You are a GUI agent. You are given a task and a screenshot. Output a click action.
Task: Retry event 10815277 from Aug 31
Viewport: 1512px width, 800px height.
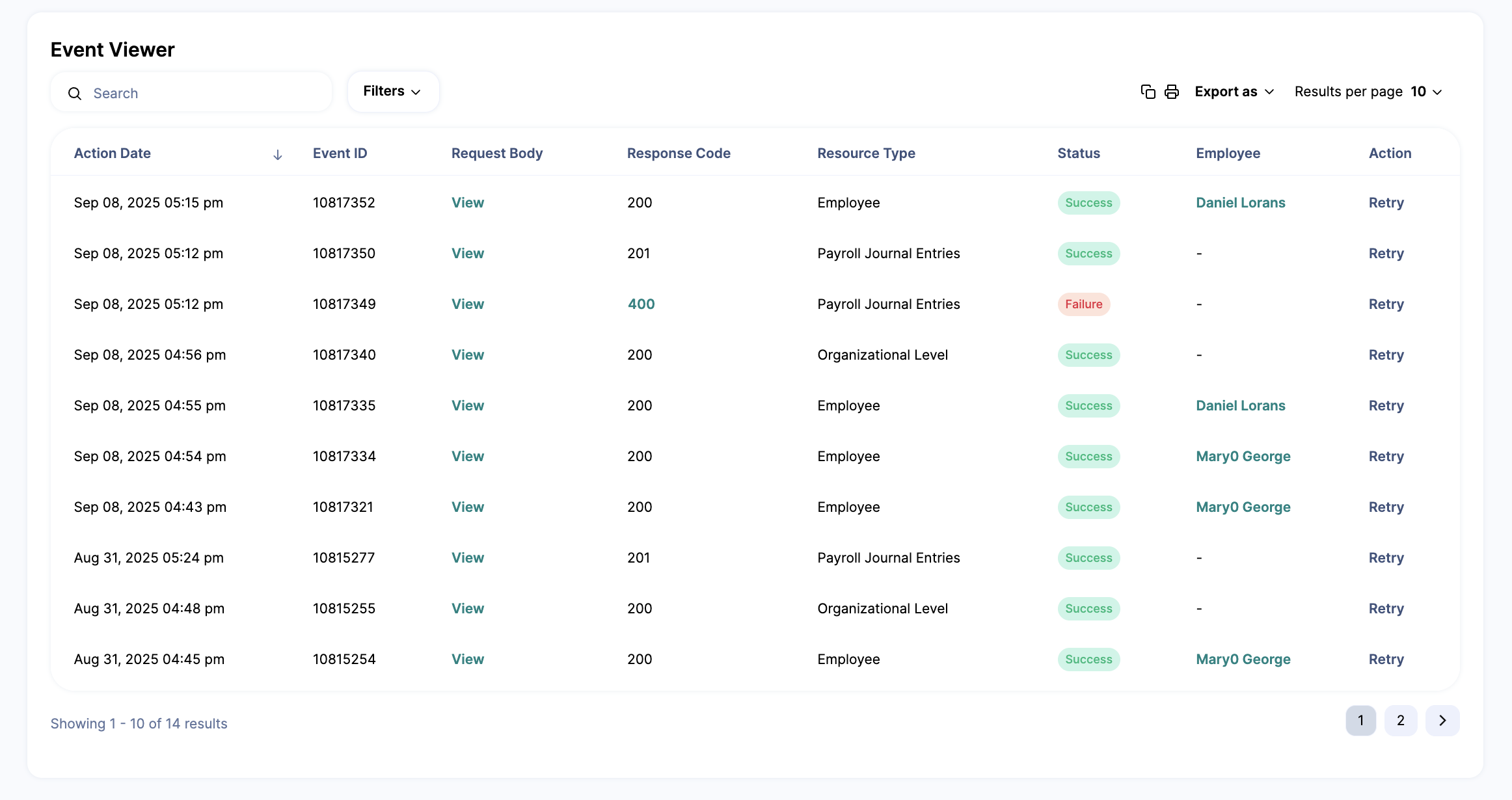(x=1386, y=558)
